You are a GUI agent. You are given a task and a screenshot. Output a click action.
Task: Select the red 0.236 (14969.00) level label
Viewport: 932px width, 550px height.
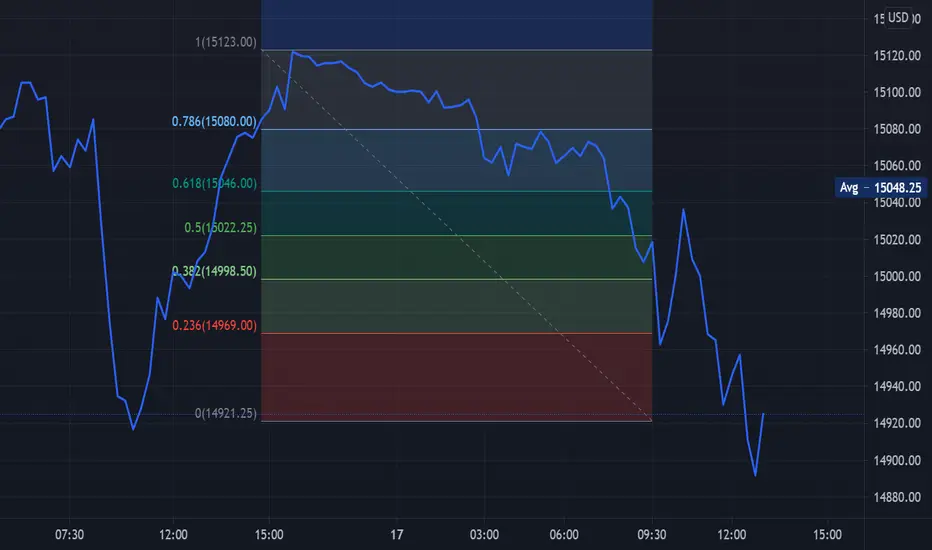tap(215, 325)
